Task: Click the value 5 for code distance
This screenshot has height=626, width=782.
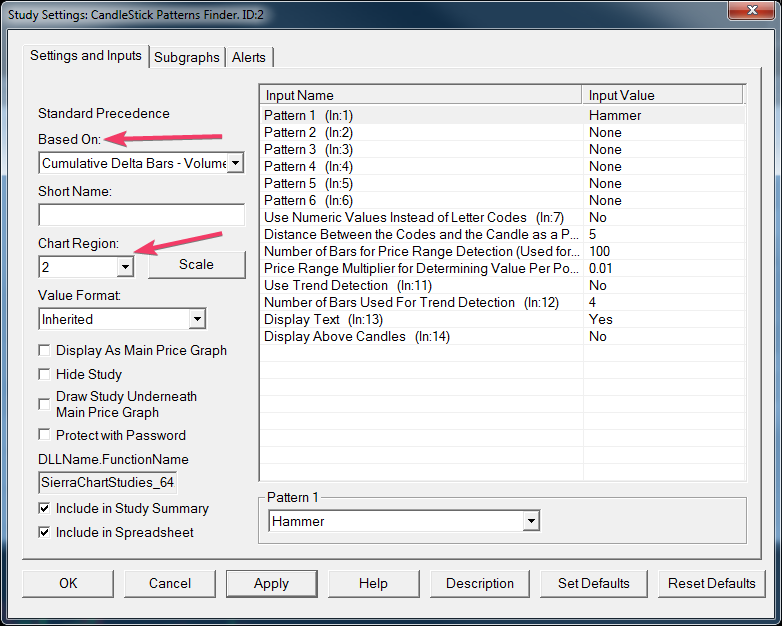Action: tap(592, 234)
